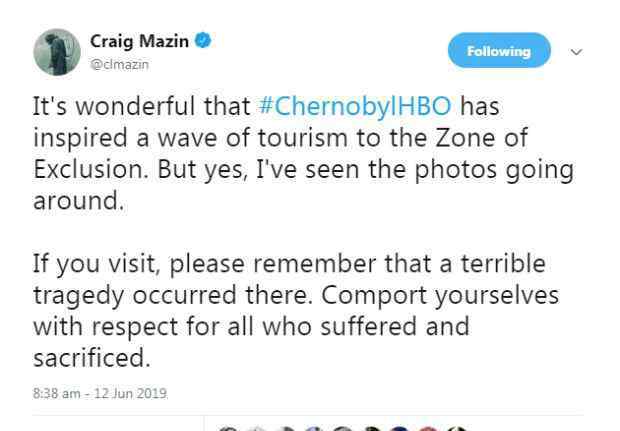Open the navy-blue liker avatar

pyautogui.click(x=399, y=429)
